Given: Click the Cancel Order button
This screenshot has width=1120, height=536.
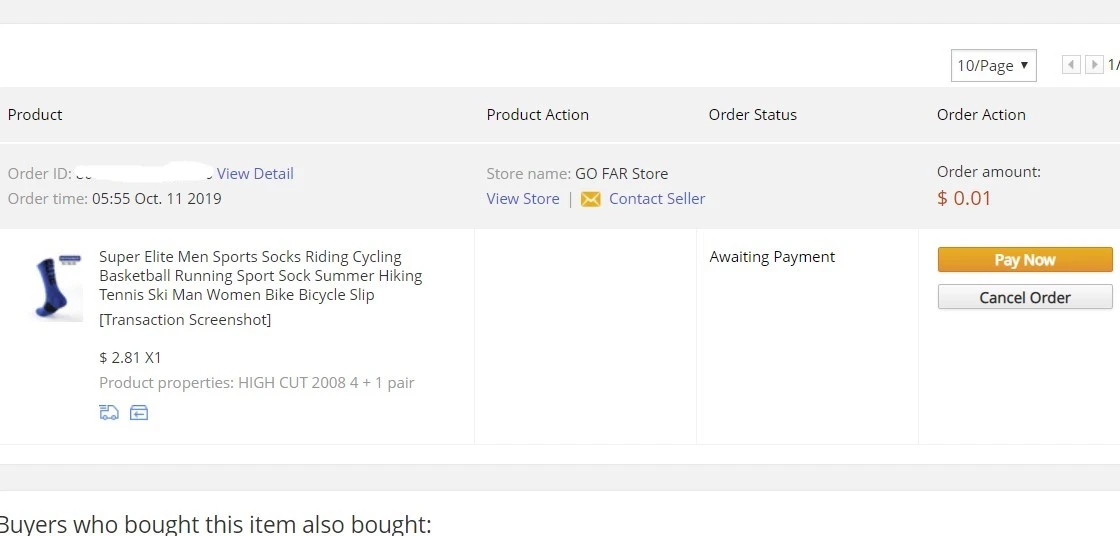Looking at the screenshot, I should pyautogui.click(x=1025, y=297).
